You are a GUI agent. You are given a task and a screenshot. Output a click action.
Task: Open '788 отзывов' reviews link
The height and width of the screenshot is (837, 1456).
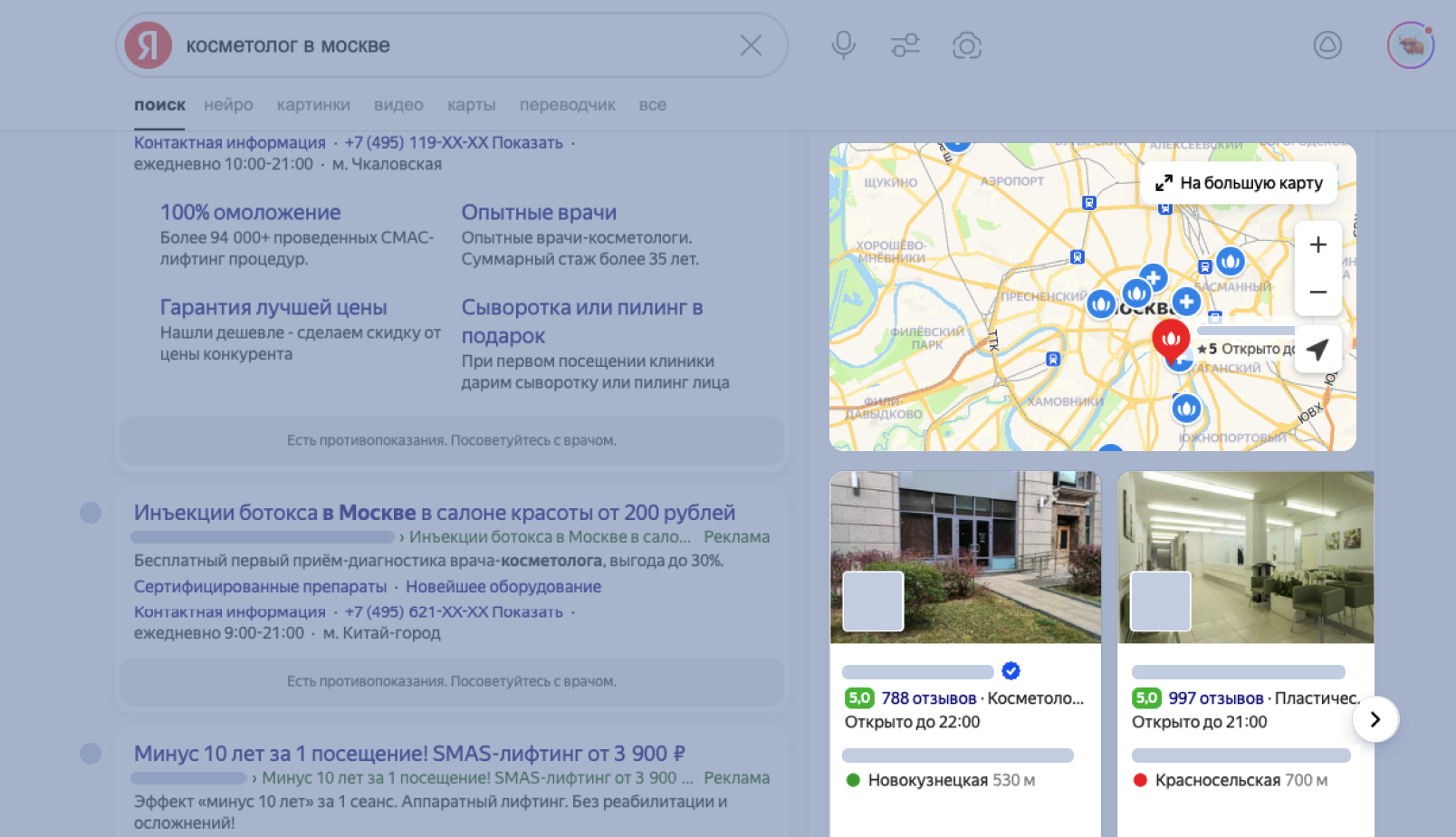tap(929, 698)
